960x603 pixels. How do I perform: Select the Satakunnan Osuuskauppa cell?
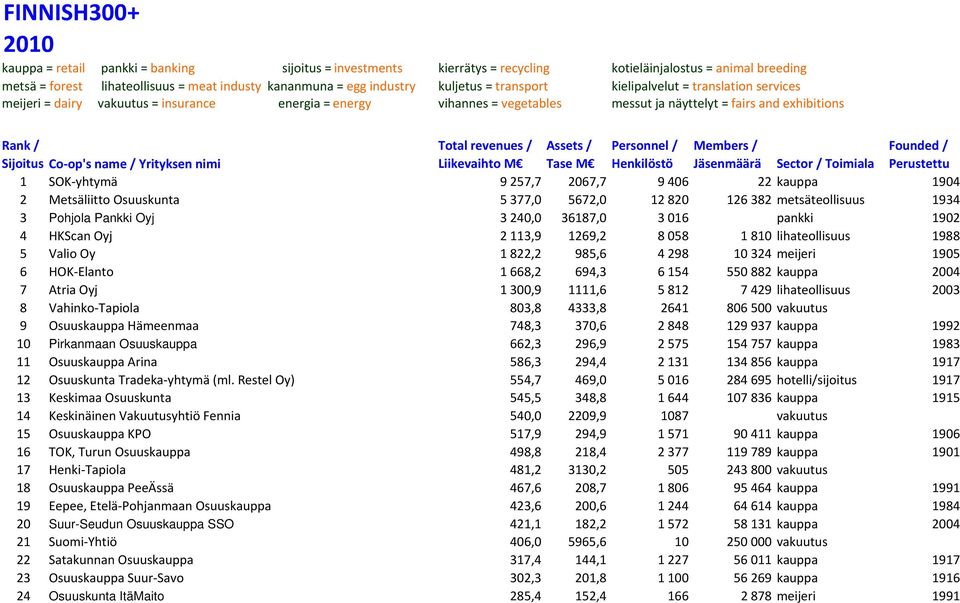(x=121, y=560)
